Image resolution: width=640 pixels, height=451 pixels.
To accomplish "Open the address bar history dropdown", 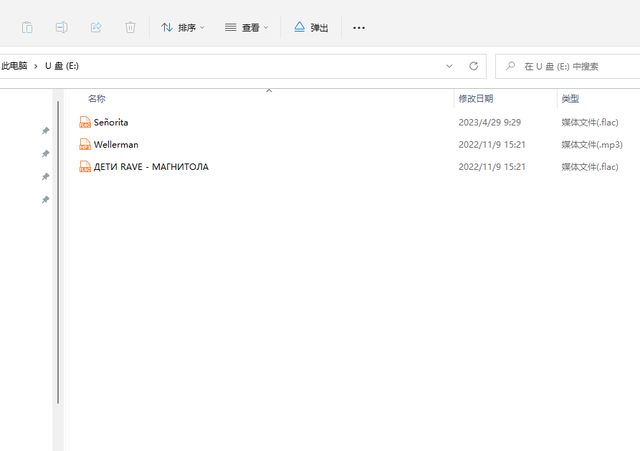I will coord(449,66).
